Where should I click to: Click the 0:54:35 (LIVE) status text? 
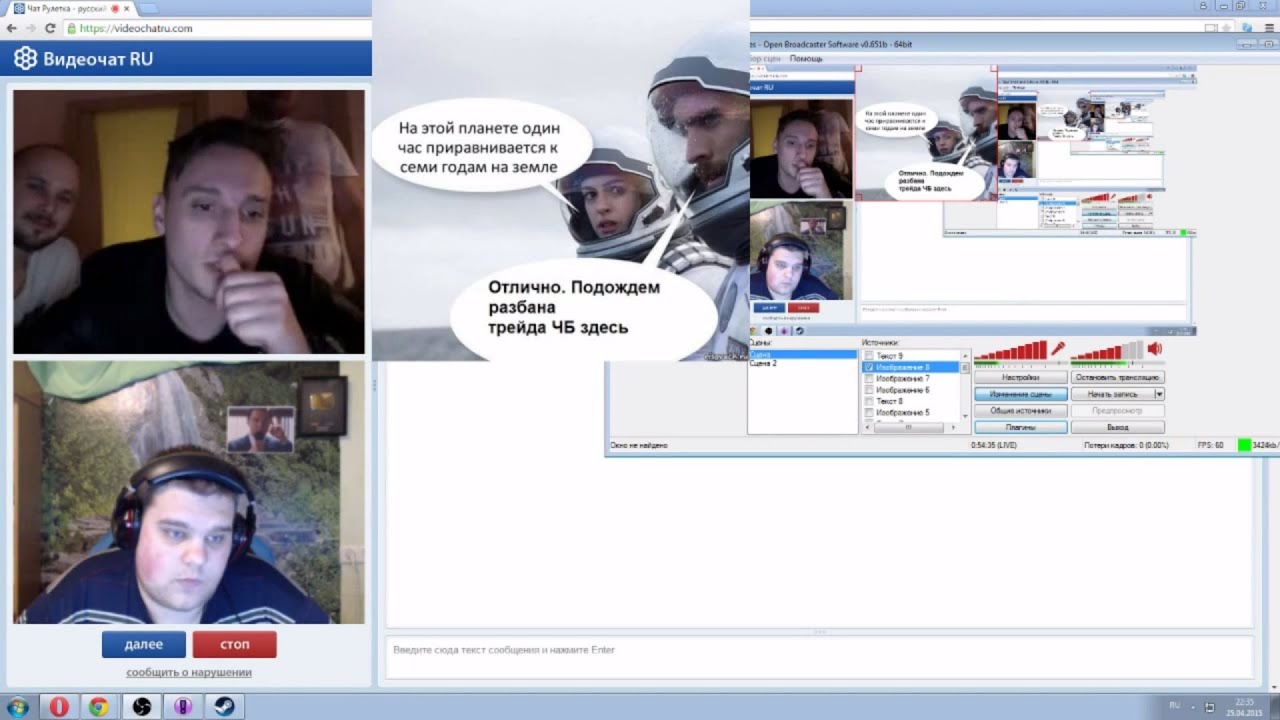(x=993, y=445)
